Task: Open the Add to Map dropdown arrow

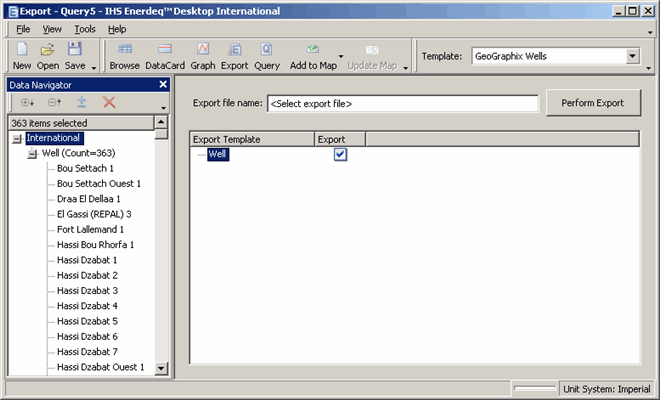Action: pyautogui.click(x=341, y=56)
